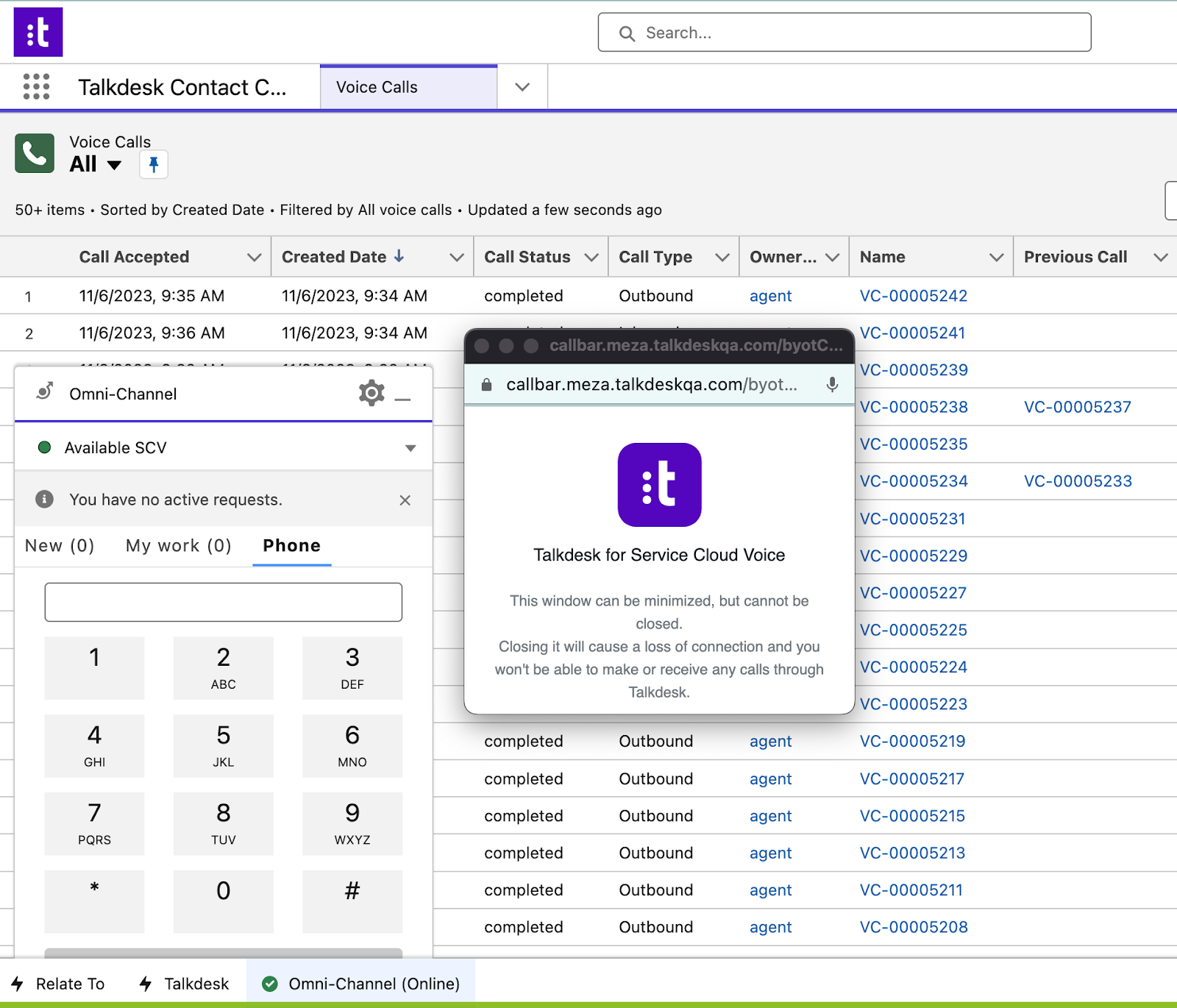Screen dimensions: 1177x1008
Task: Open the App Launcher dots grid
Action: coord(36,87)
